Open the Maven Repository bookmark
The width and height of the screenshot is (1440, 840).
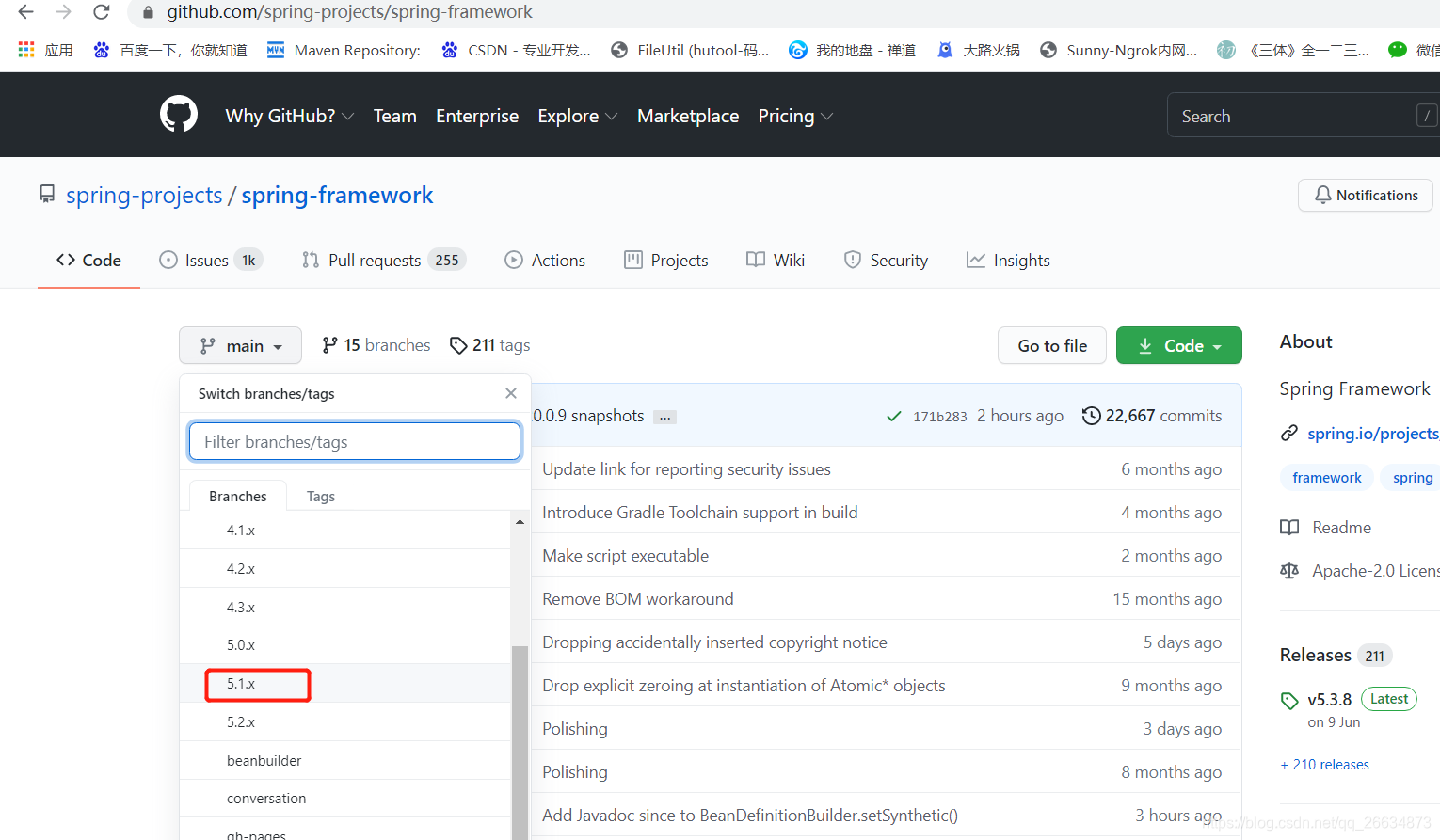click(344, 50)
